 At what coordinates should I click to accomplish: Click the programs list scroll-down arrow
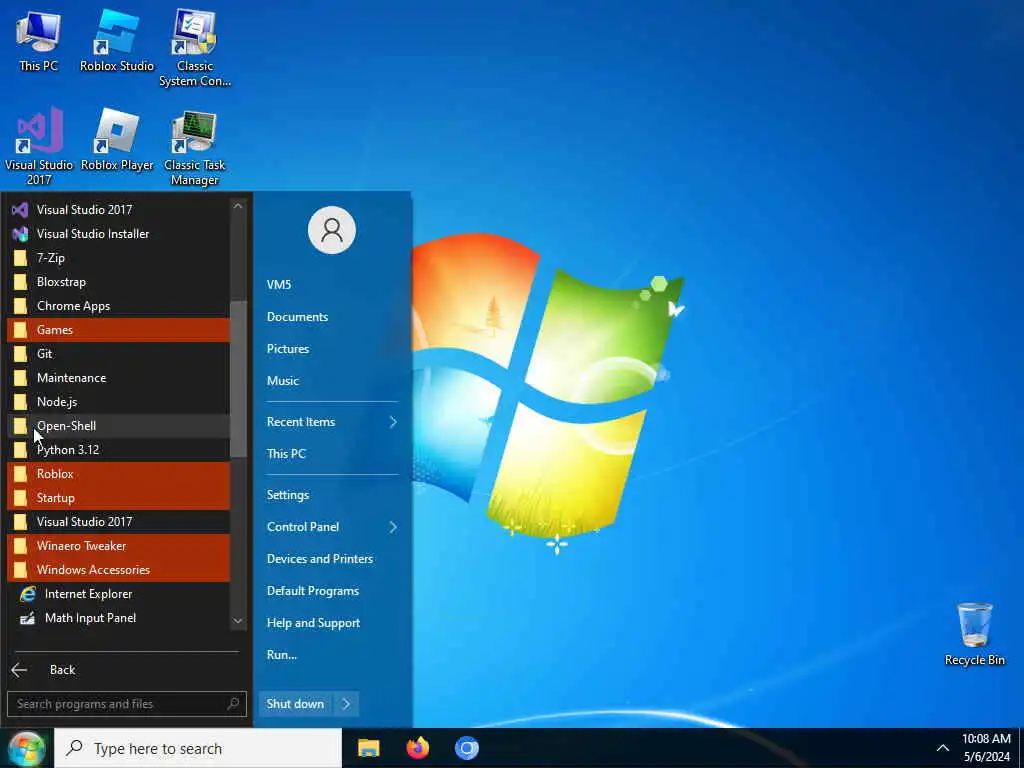coord(238,621)
